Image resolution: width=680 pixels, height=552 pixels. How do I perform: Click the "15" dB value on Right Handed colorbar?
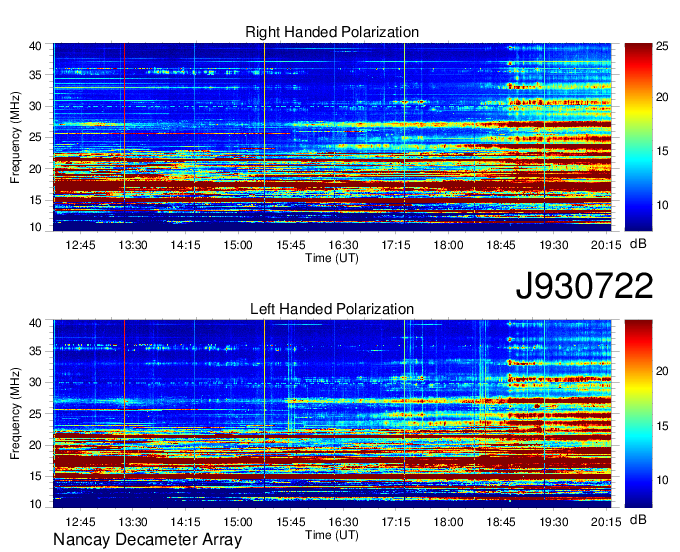pos(662,151)
